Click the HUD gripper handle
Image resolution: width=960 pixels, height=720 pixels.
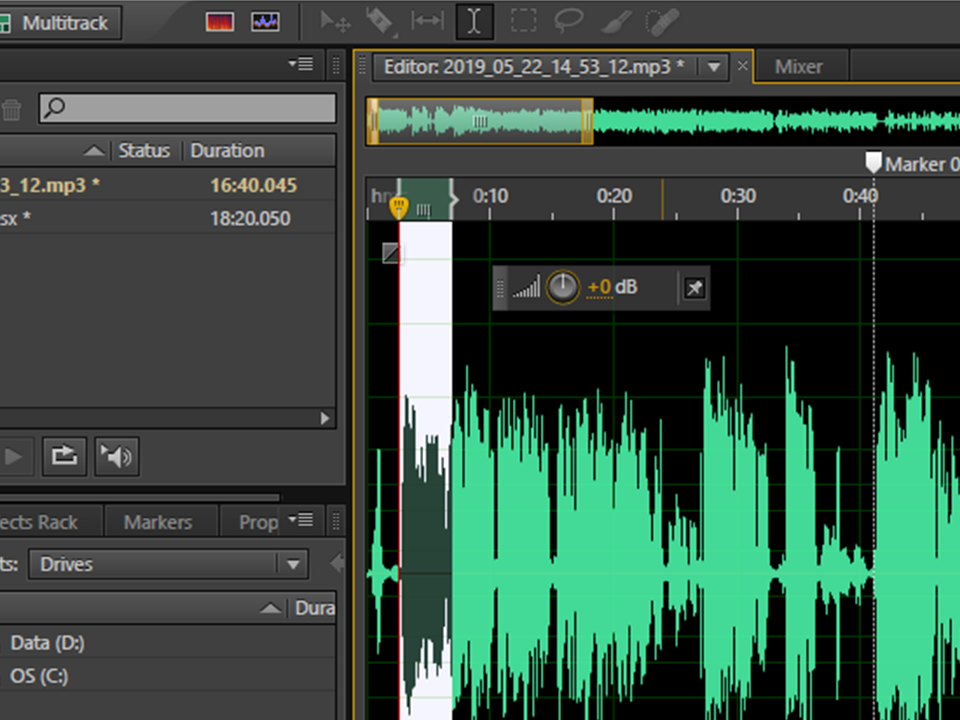tap(500, 288)
